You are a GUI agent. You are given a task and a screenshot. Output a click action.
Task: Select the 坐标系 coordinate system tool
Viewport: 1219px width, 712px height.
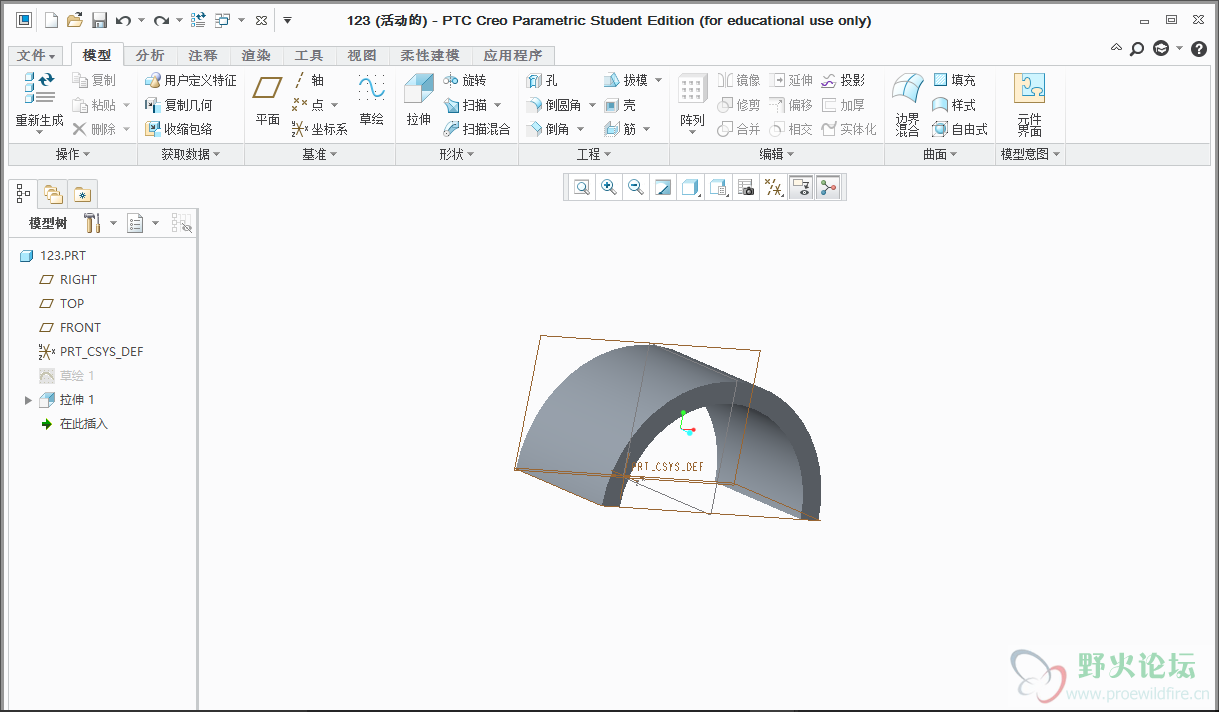click(x=319, y=129)
